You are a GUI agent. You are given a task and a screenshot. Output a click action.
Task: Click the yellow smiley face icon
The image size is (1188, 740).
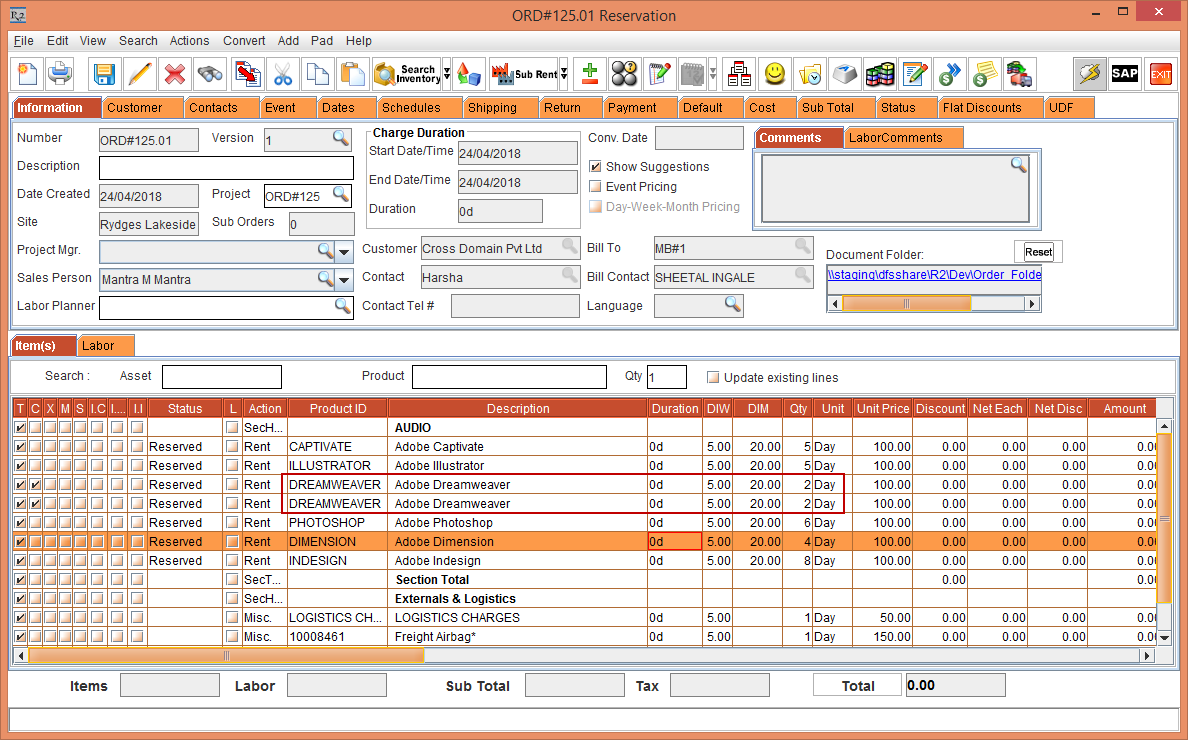(775, 74)
